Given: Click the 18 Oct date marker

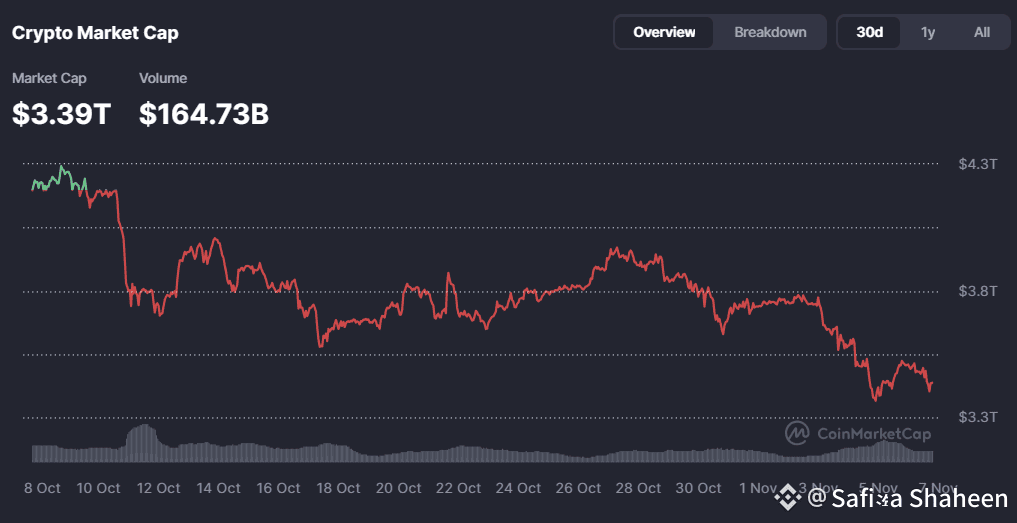Looking at the screenshot, I should (337, 488).
